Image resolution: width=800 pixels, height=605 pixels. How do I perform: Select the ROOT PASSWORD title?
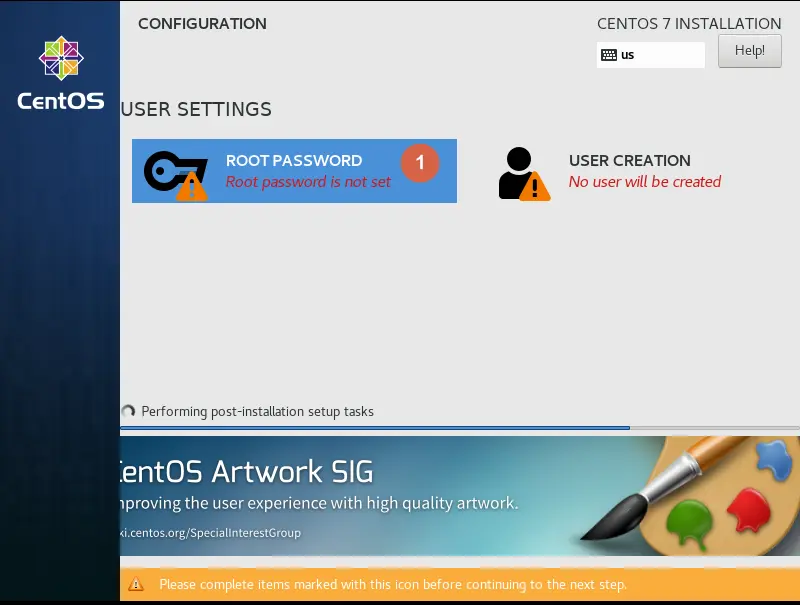tap(294, 160)
